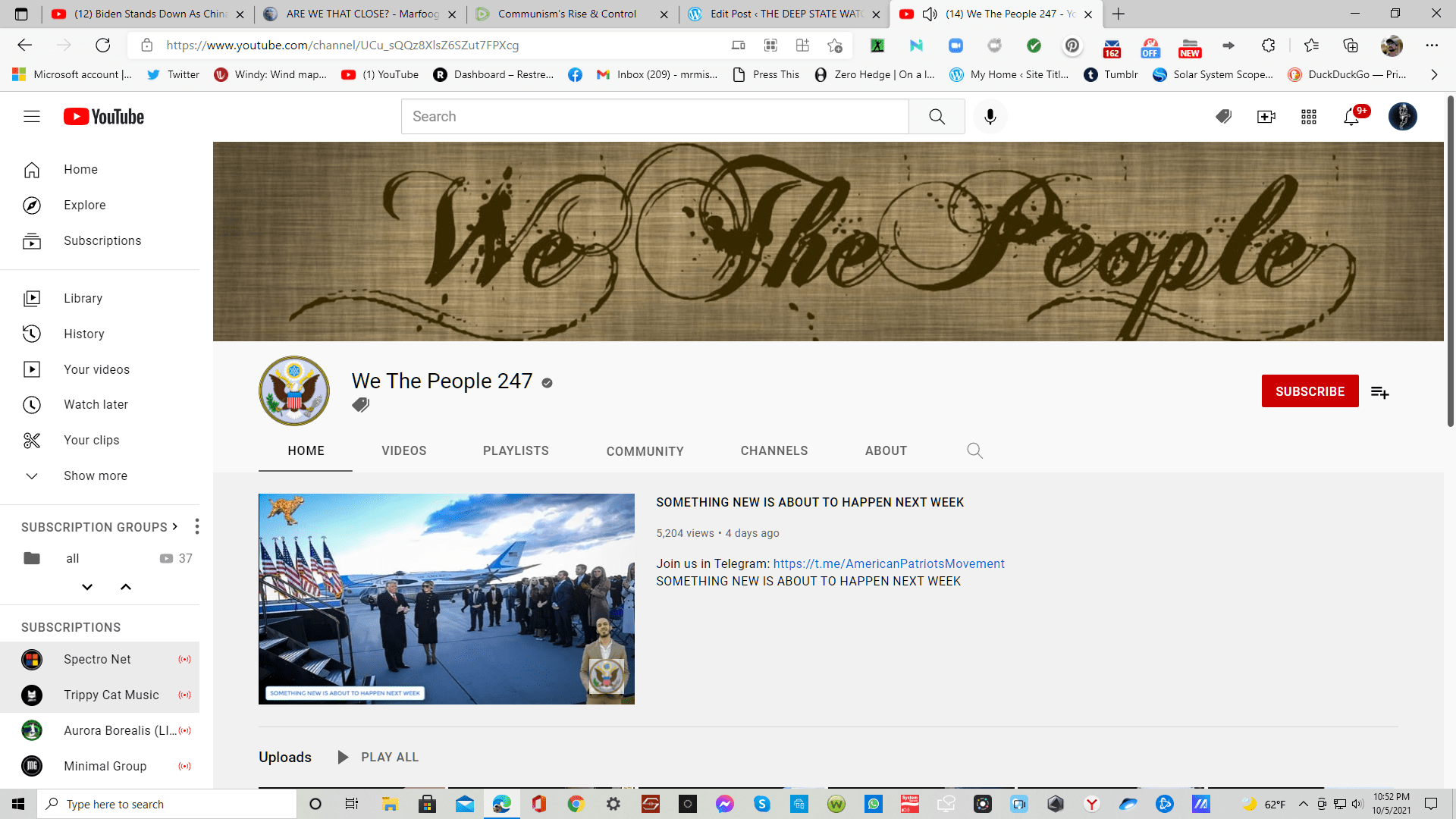1456x819 pixels.
Task: Click the red Subscribe button
Action: click(x=1310, y=391)
